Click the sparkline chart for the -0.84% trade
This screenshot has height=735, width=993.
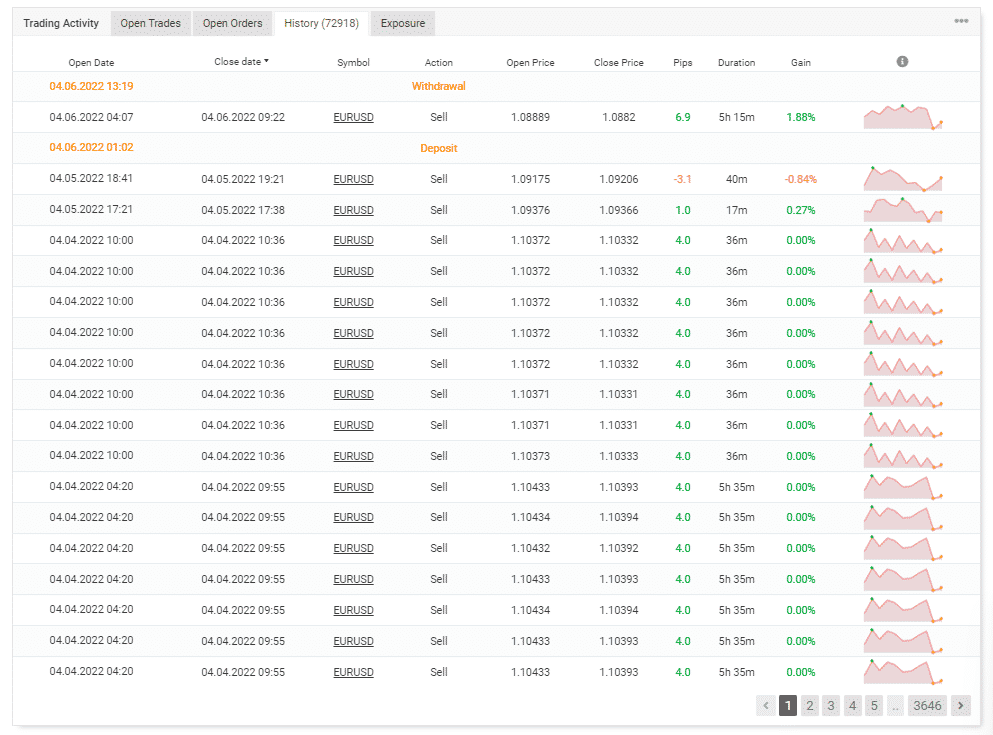pyautogui.click(x=903, y=179)
